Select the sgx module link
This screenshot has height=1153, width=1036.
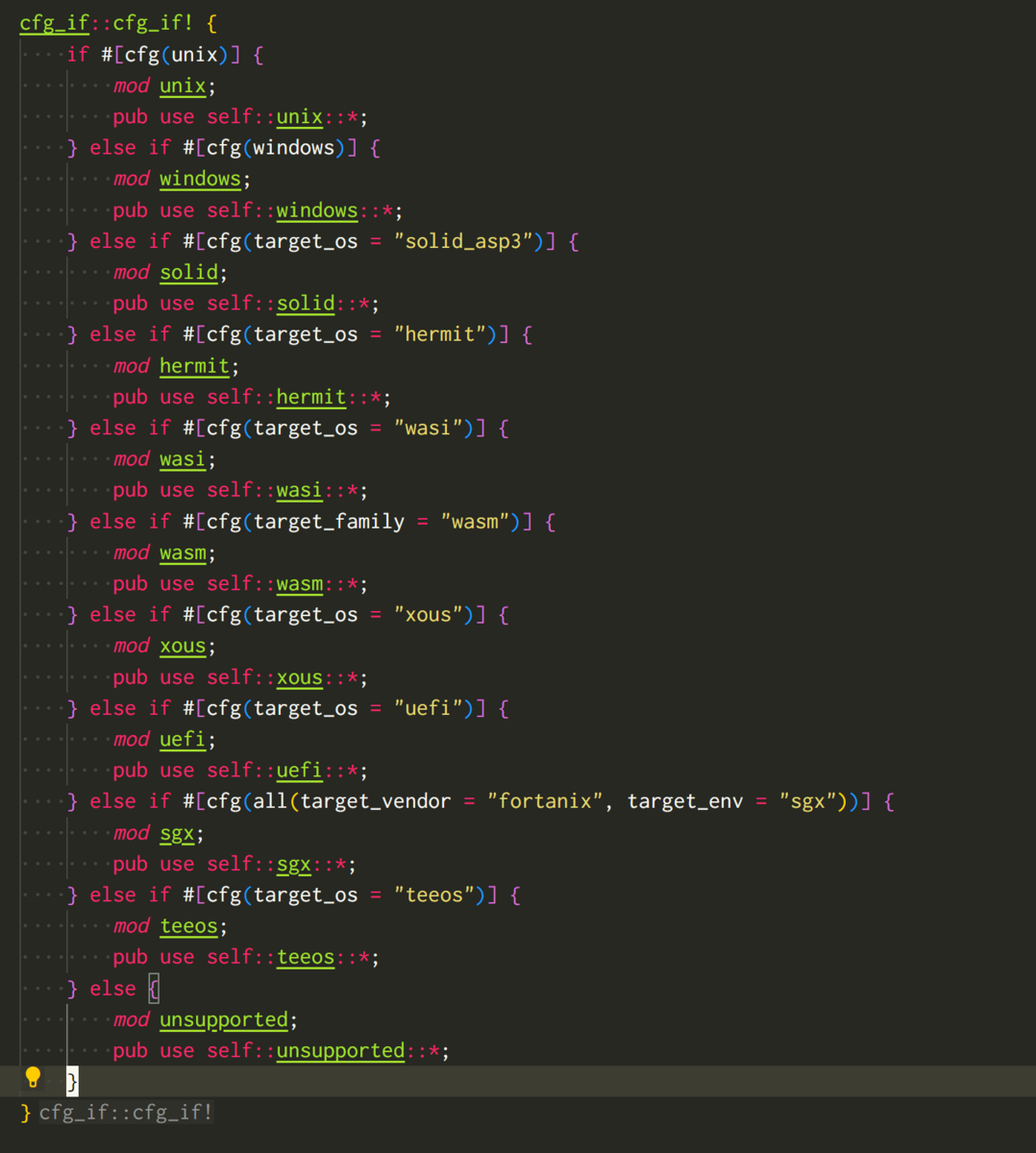(x=177, y=833)
